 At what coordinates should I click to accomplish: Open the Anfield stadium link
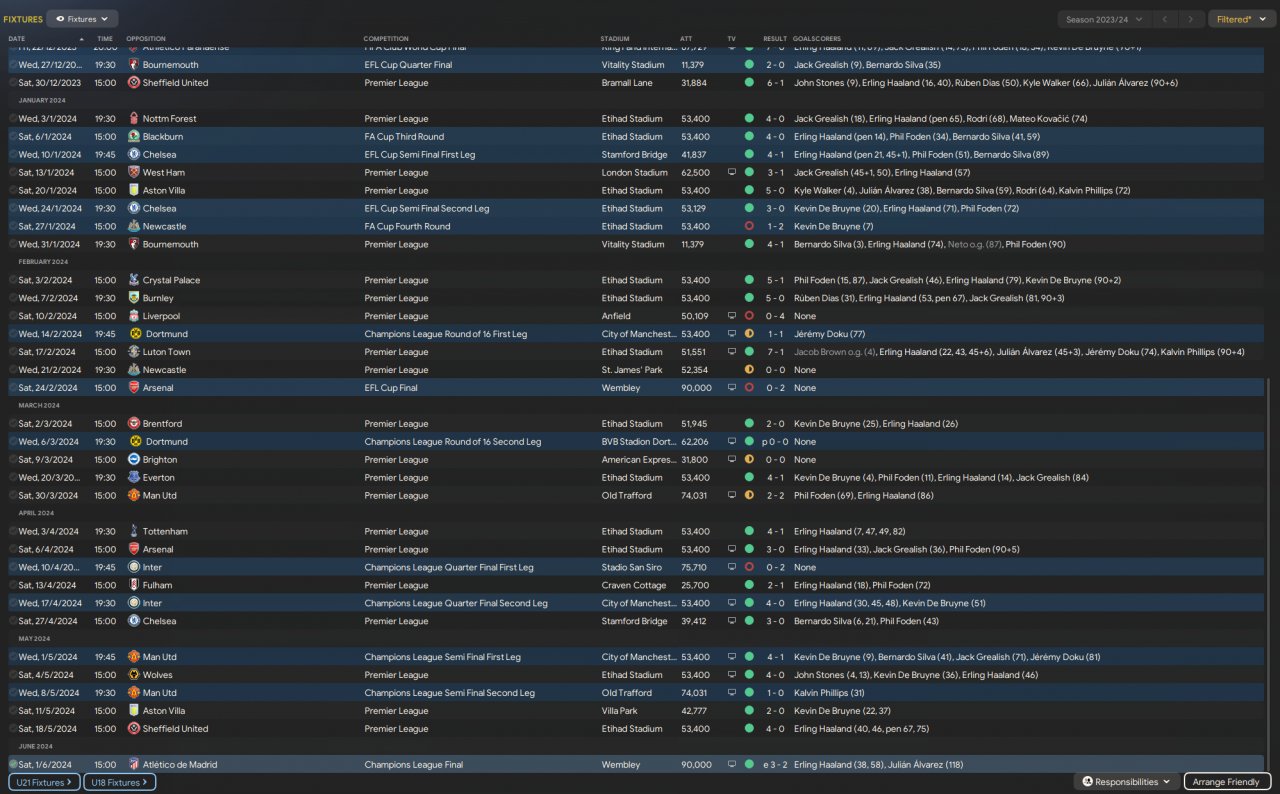point(616,317)
